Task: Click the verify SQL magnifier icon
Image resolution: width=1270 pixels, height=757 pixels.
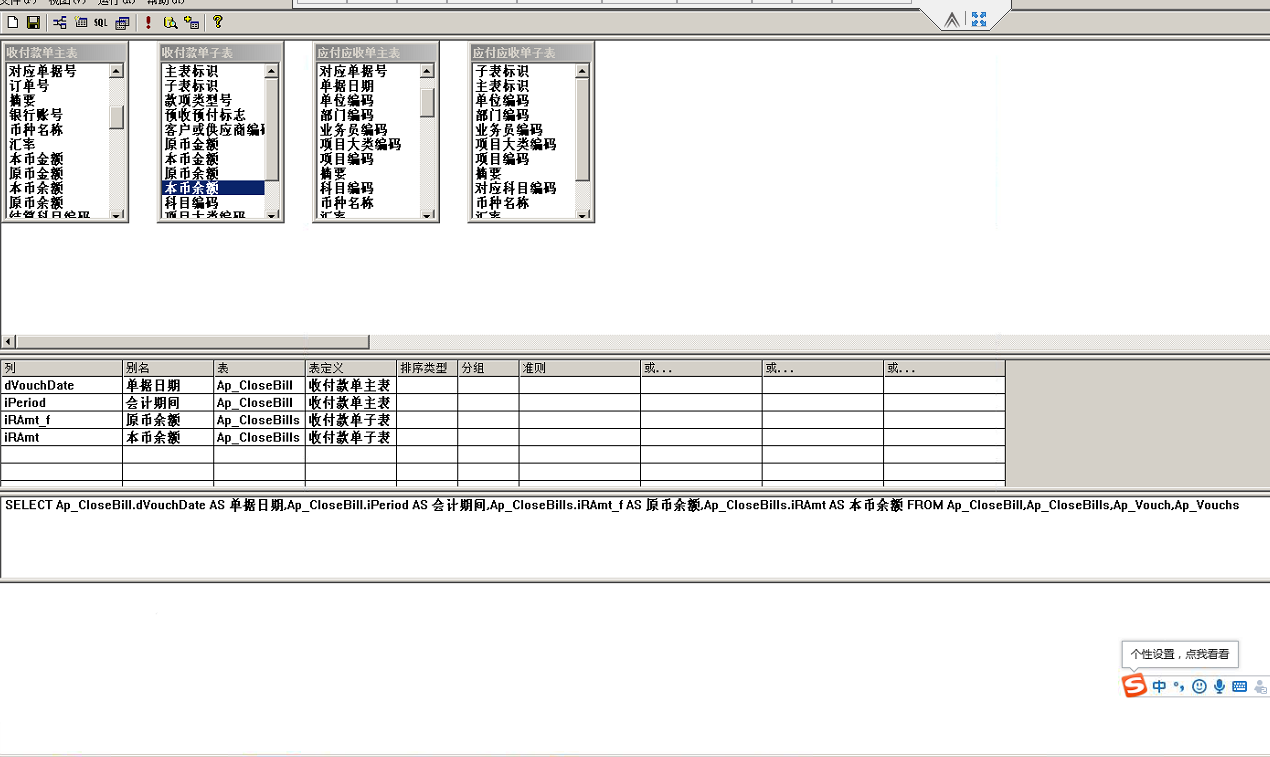Action: tap(171, 22)
